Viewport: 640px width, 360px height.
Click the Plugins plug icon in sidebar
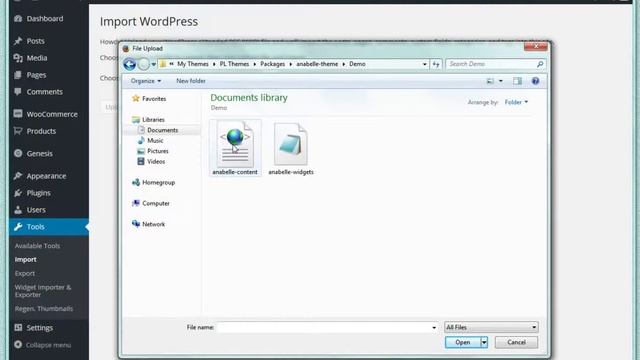coord(18,193)
